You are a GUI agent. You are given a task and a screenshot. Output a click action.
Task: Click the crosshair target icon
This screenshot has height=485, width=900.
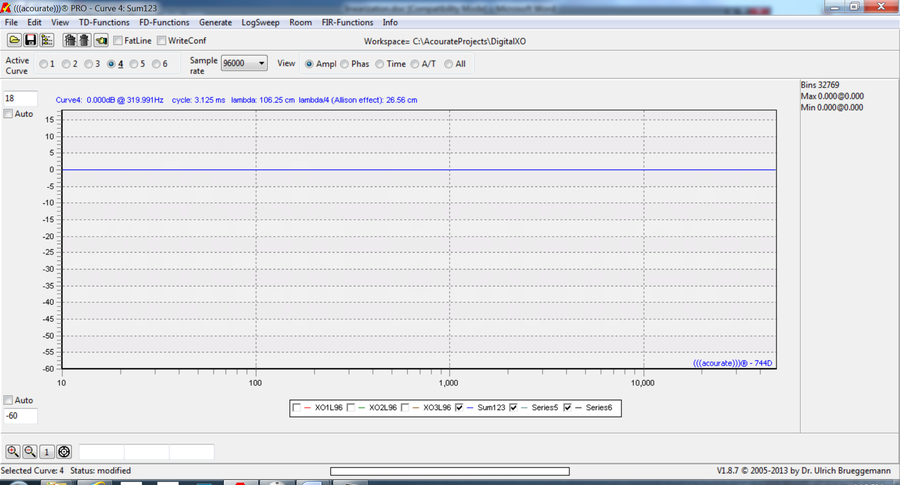click(x=64, y=452)
